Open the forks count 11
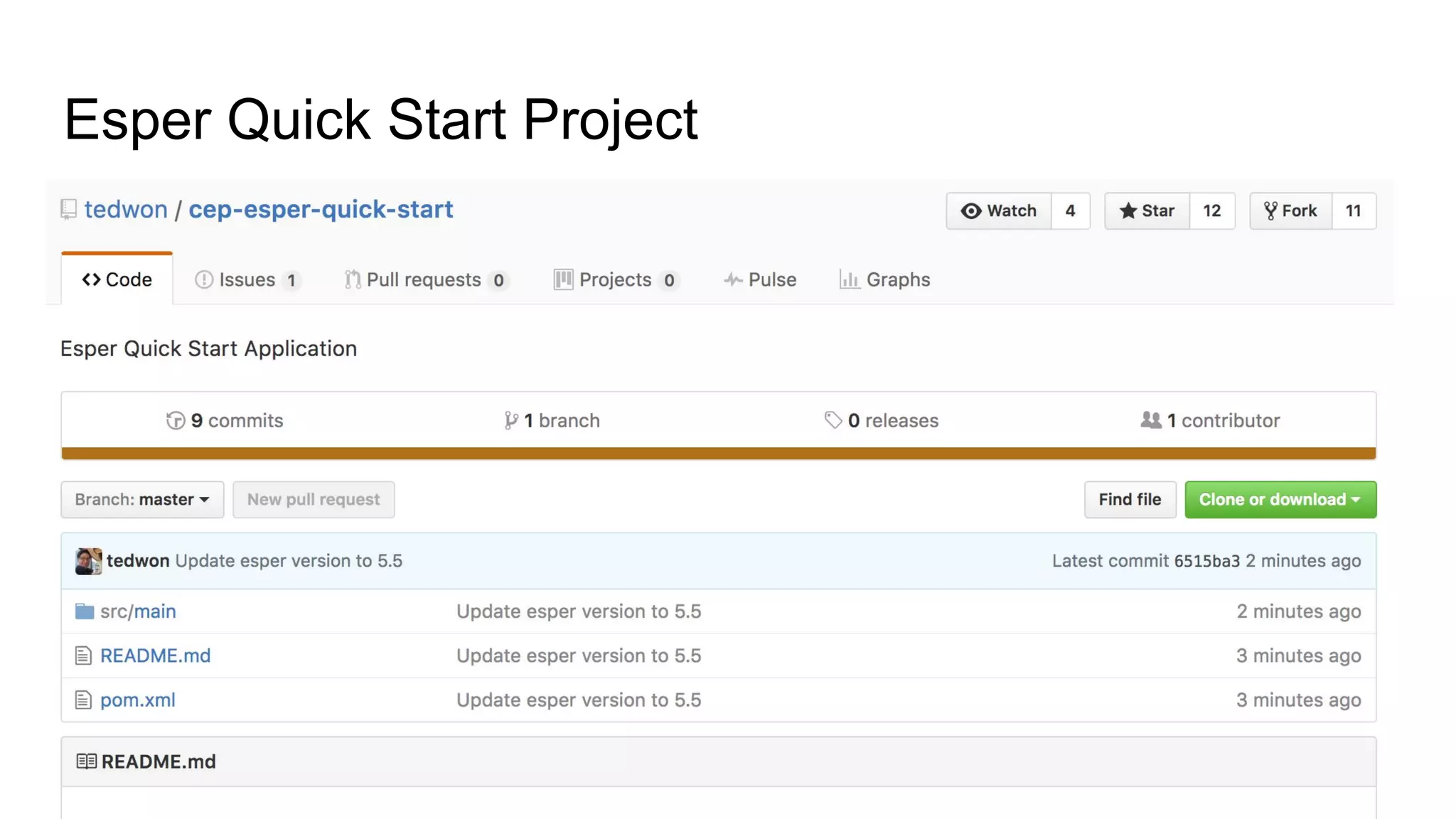The width and height of the screenshot is (1456, 819). click(x=1354, y=211)
